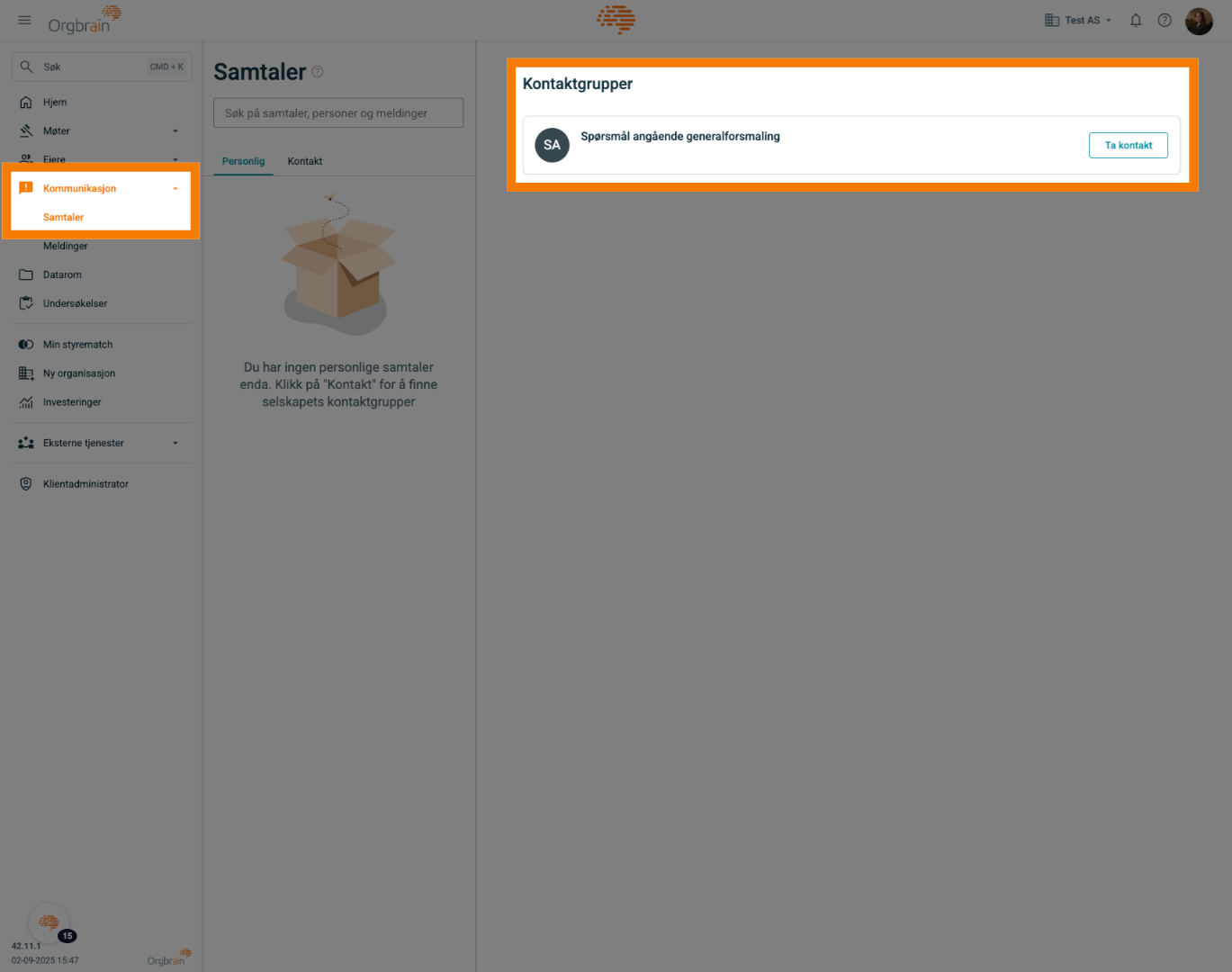Collapse the Kommunikasjon menu arrow
Viewport: 1232px width, 972px height.
tap(175, 188)
